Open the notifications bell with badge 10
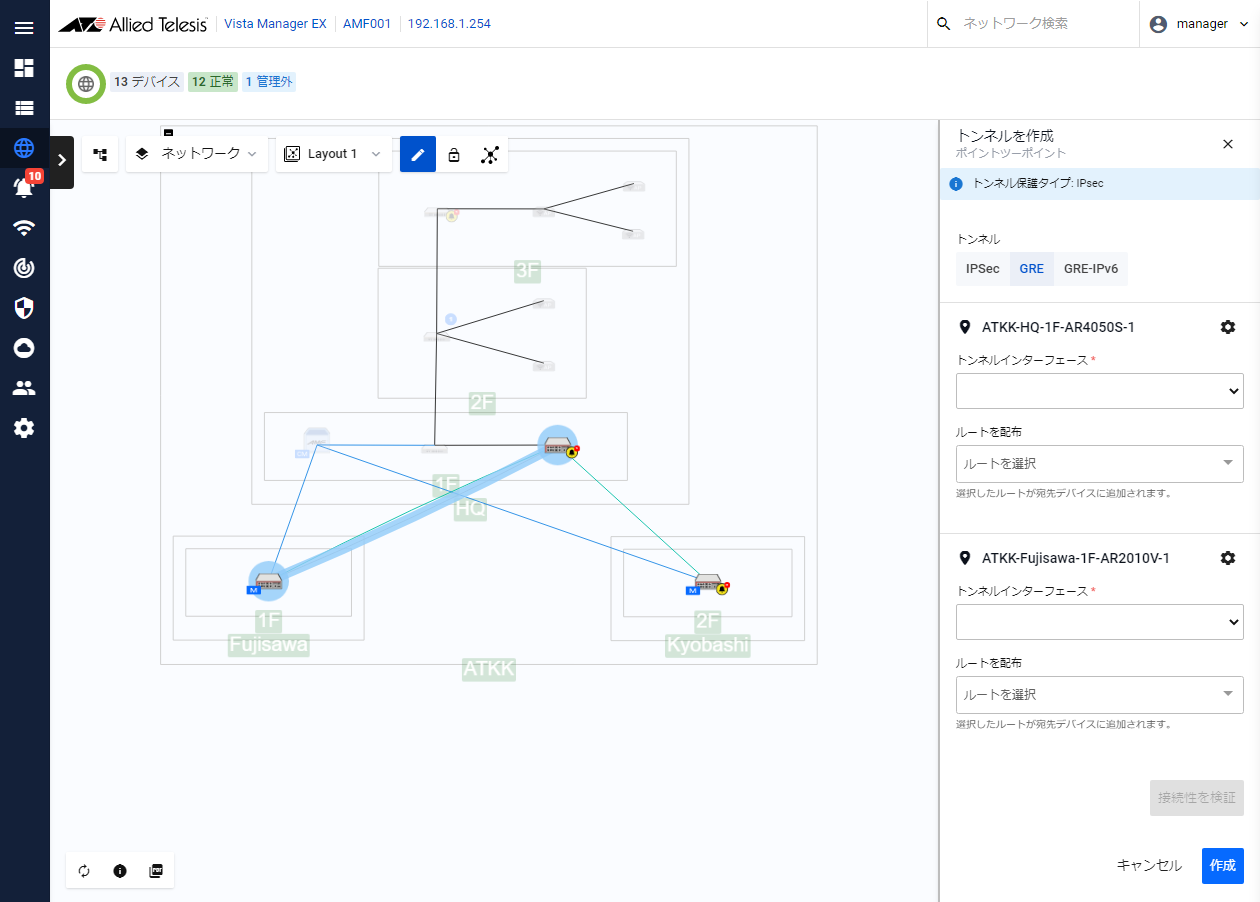Viewport: 1260px width, 902px height. click(x=24, y=187)
